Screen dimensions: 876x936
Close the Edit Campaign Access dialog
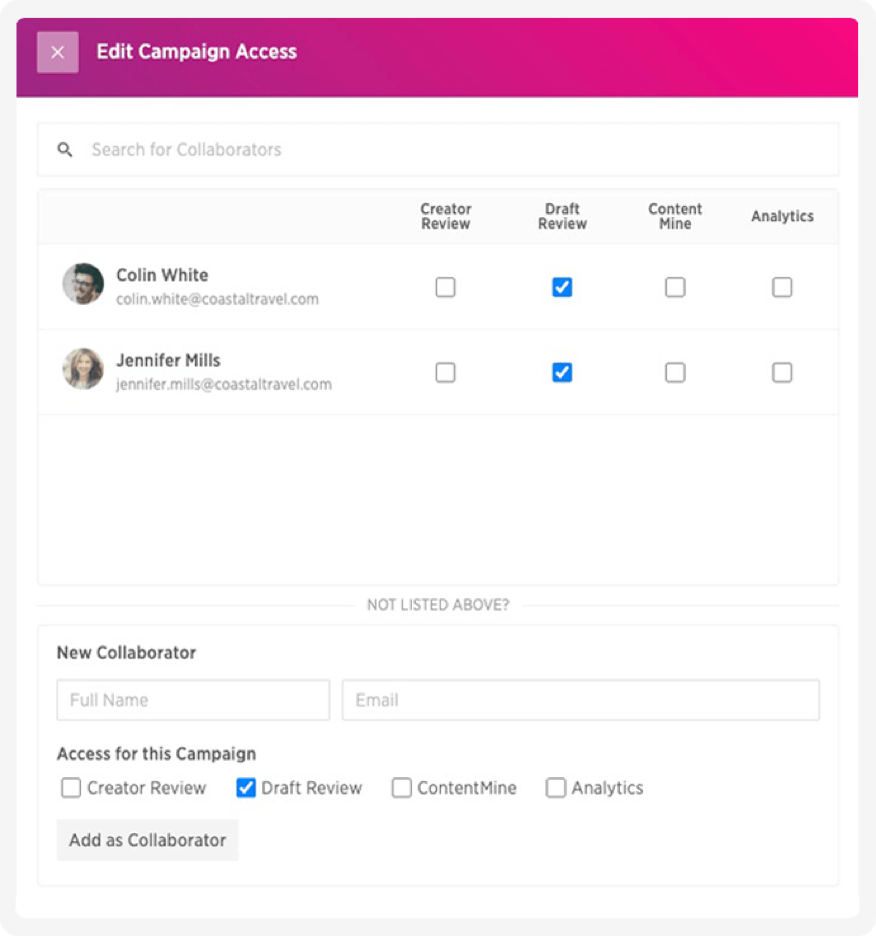point(58,53)
